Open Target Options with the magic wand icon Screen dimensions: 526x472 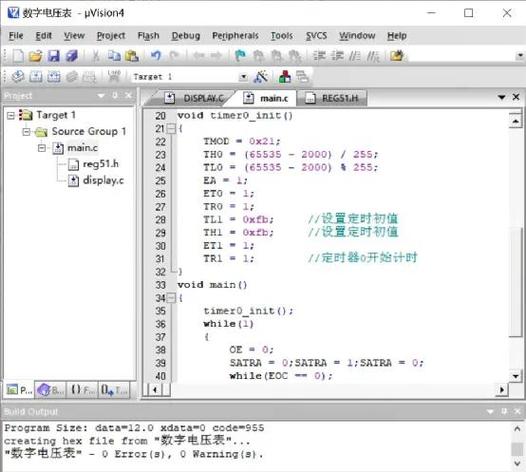tap(261, 77)
